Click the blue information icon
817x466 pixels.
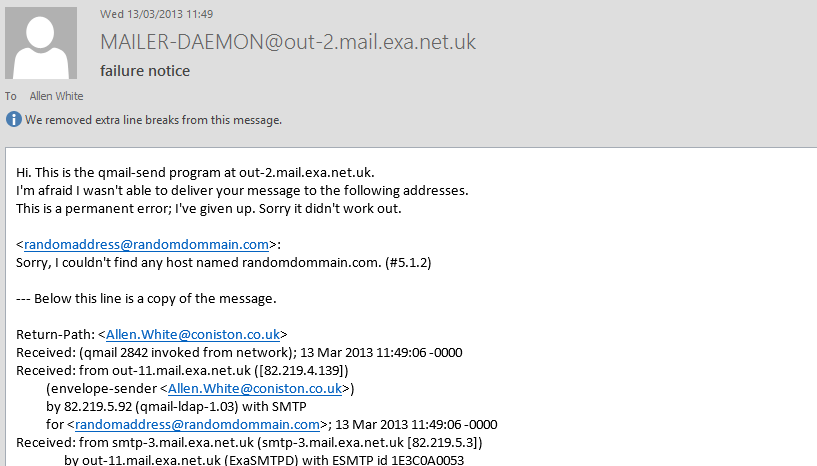14,120
